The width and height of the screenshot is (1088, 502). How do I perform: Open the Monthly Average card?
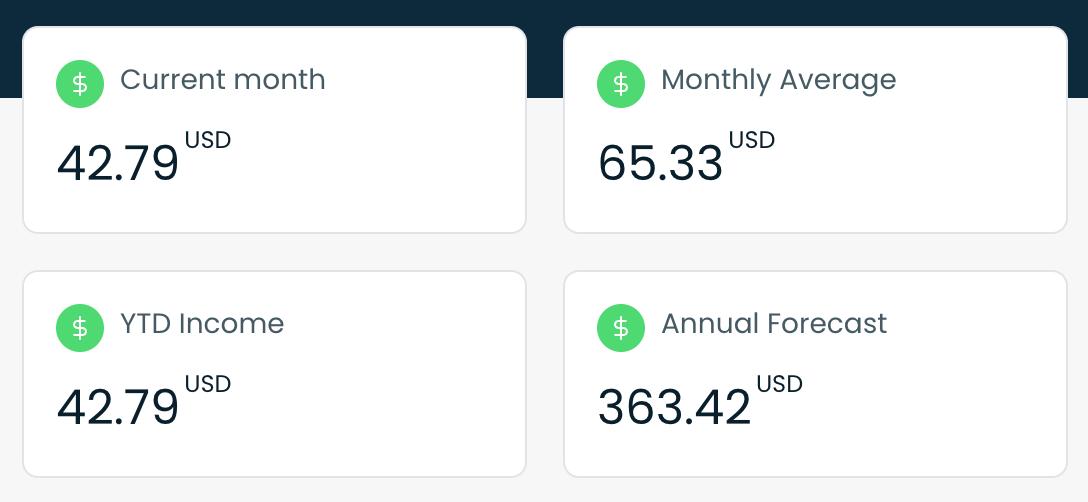tap(815, 130)
